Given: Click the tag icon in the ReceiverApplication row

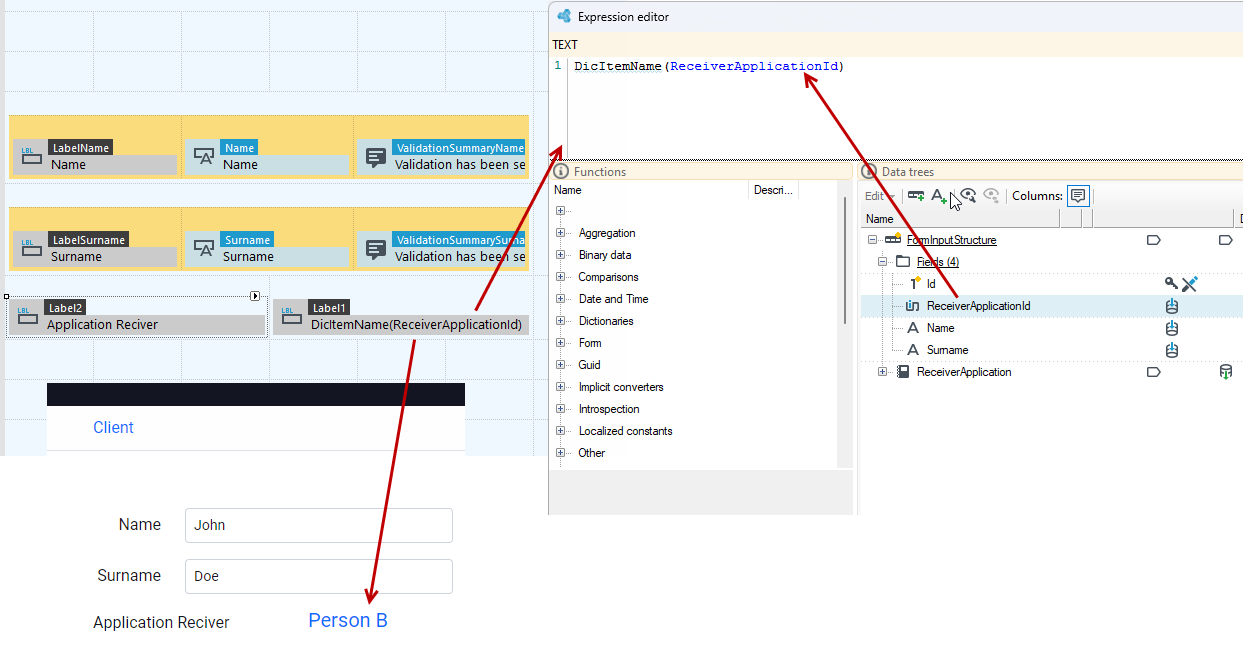Looking at the screenshot, I should (1153, 372).
